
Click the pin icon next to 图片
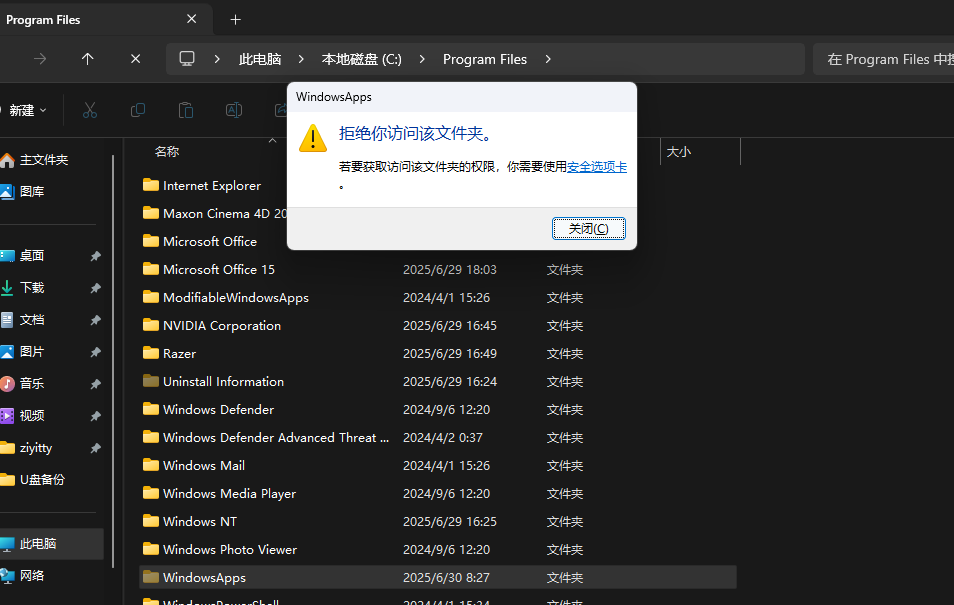point(96,352)
